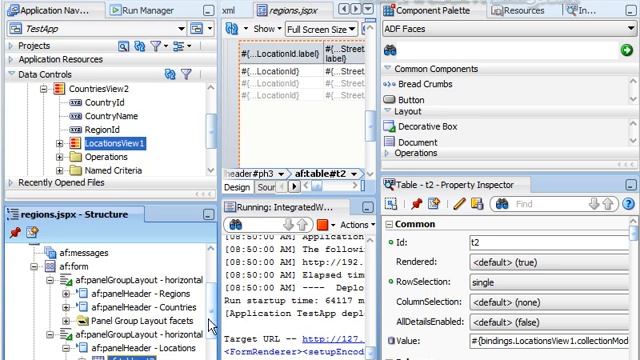Click the Value field with bindings.LocationsView1
The image size is (640, 360).
click(x=549, y=341)
